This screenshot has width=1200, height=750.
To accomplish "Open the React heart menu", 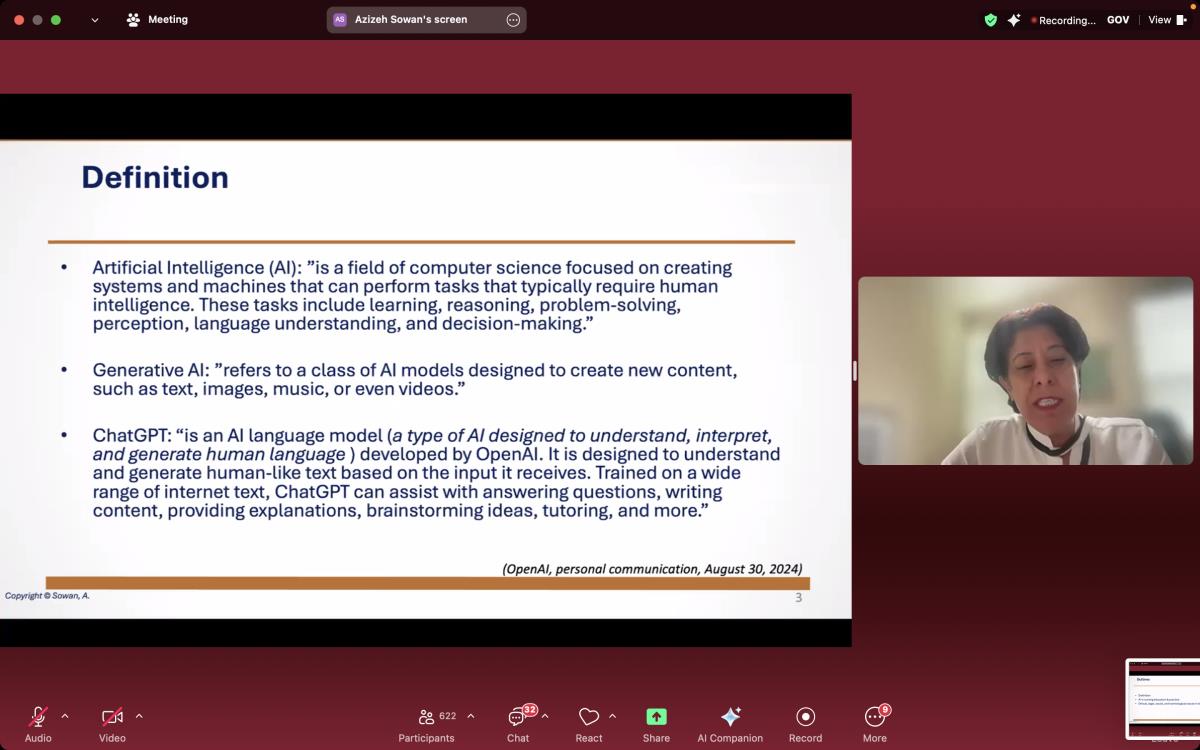I will pyautogui.click(x=589, y=724).
